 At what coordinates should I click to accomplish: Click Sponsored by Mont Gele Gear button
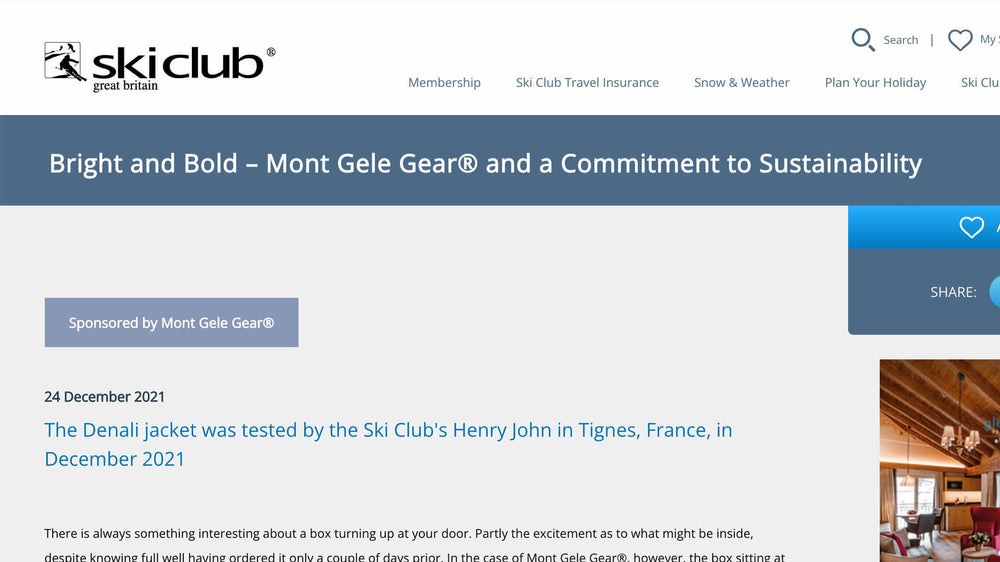[x=171, y=323]
